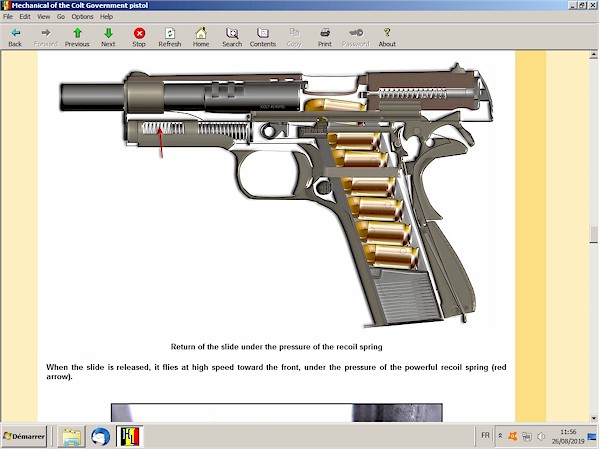Screen dimensions: 600x450
Task: Click the Colt pistol cutaway diagram
Action: tap(276, 195)
